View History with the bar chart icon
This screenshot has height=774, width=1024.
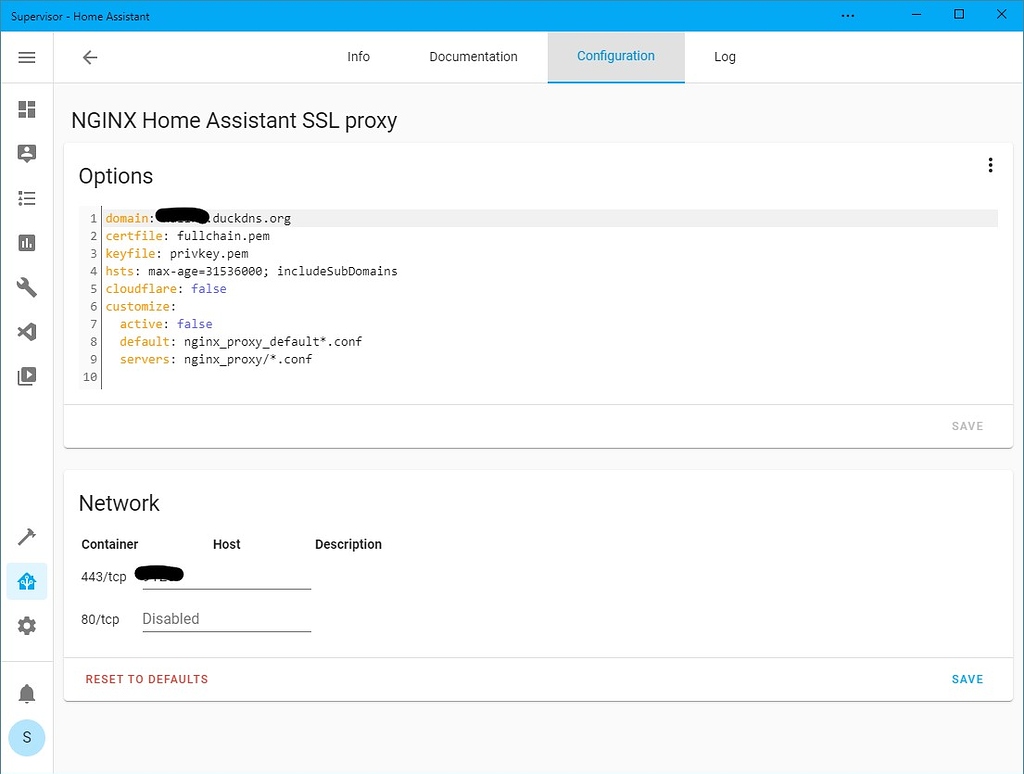pyautogui.click(x=26, y=243)
